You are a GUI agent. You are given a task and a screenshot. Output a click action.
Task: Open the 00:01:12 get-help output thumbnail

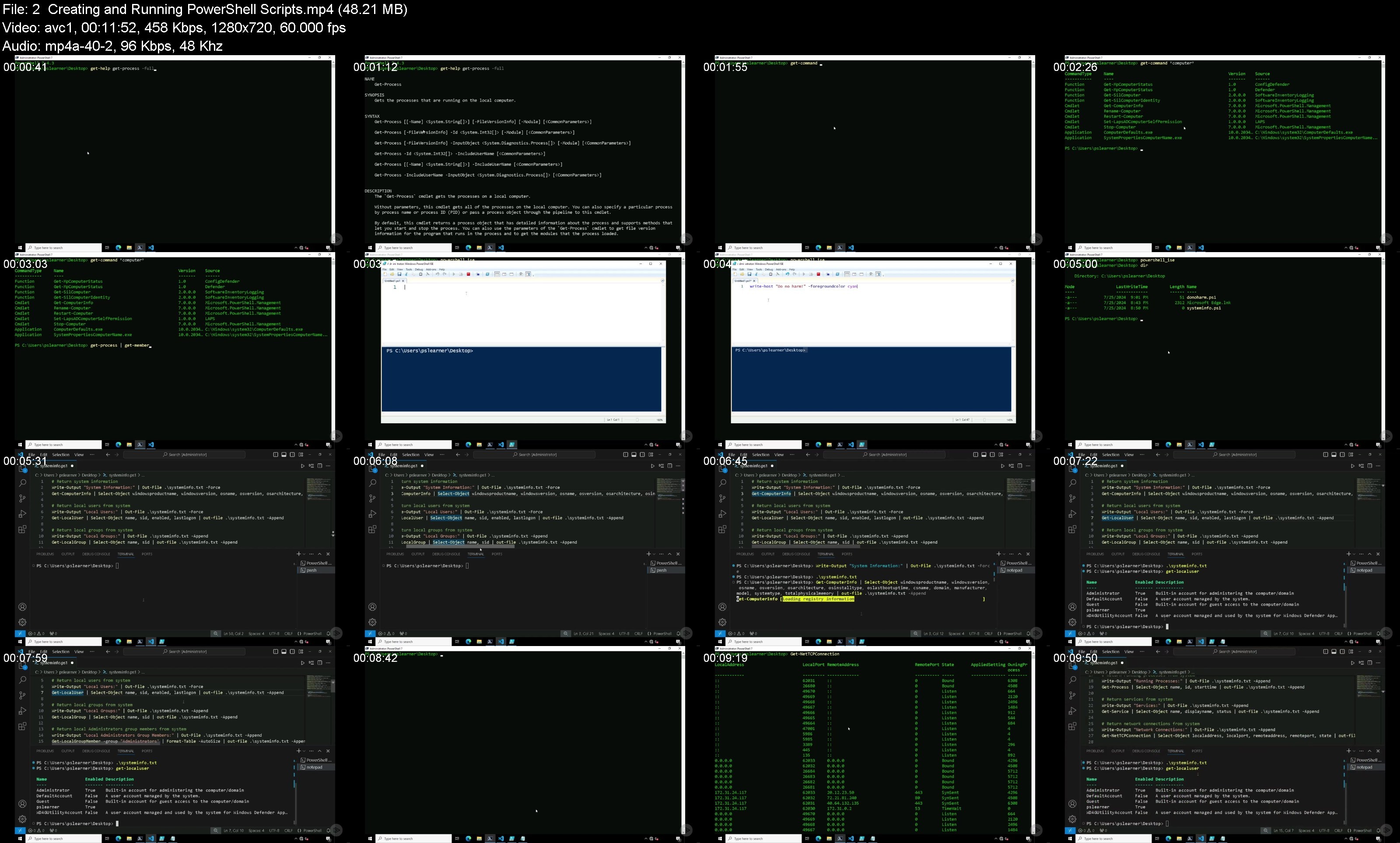(x=525, y=153)
